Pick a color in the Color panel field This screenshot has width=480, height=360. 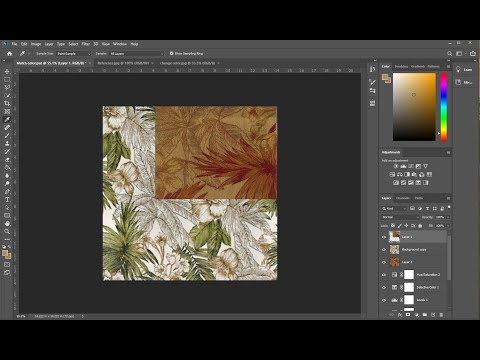coord(414,107)
